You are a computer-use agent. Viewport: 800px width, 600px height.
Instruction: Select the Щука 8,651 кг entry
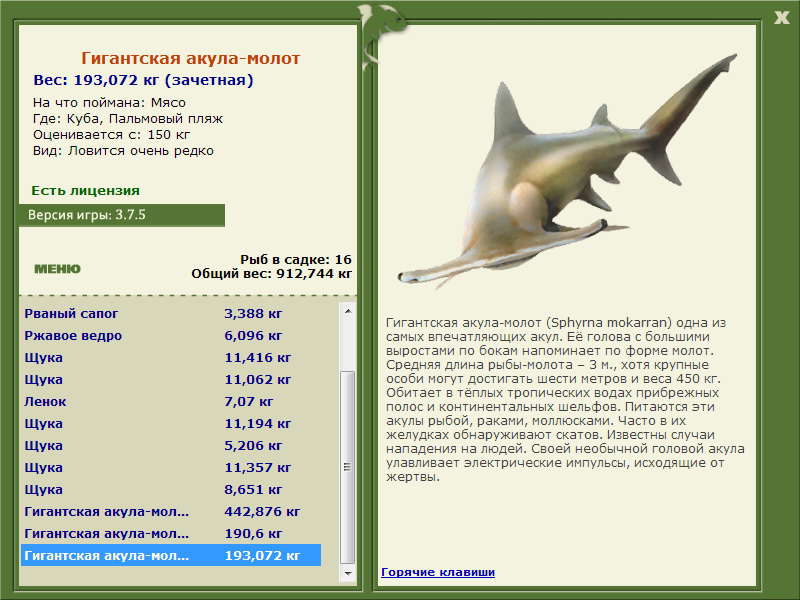(x=171, y=489)
